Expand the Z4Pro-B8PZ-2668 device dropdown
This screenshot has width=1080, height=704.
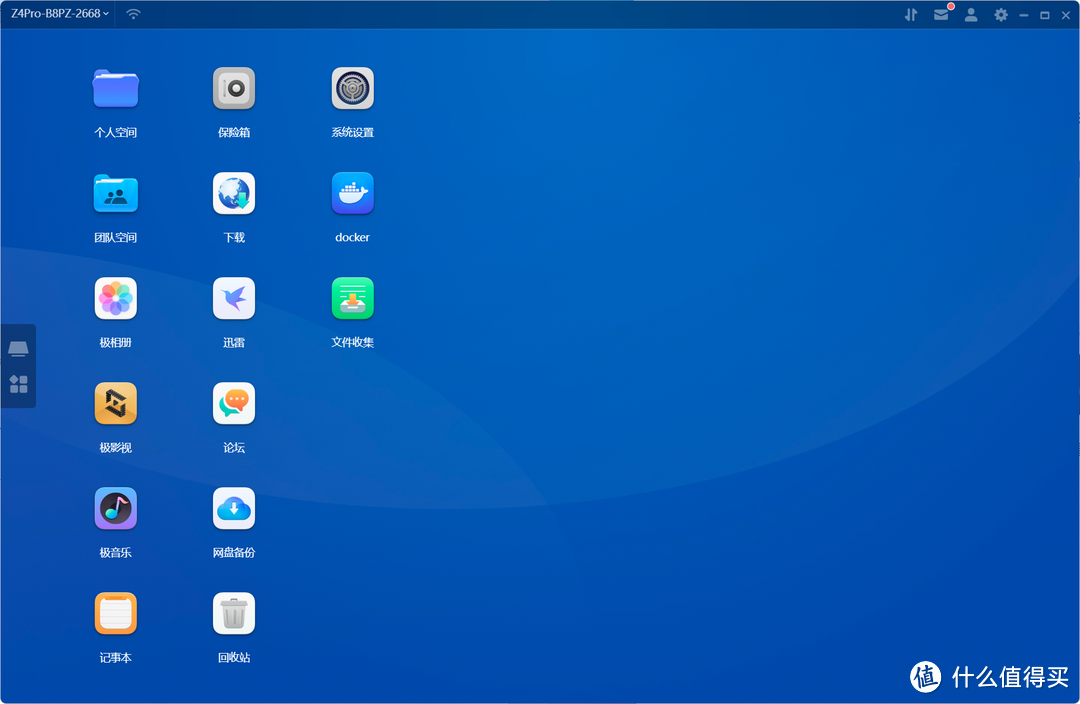[x=60, y=14]
